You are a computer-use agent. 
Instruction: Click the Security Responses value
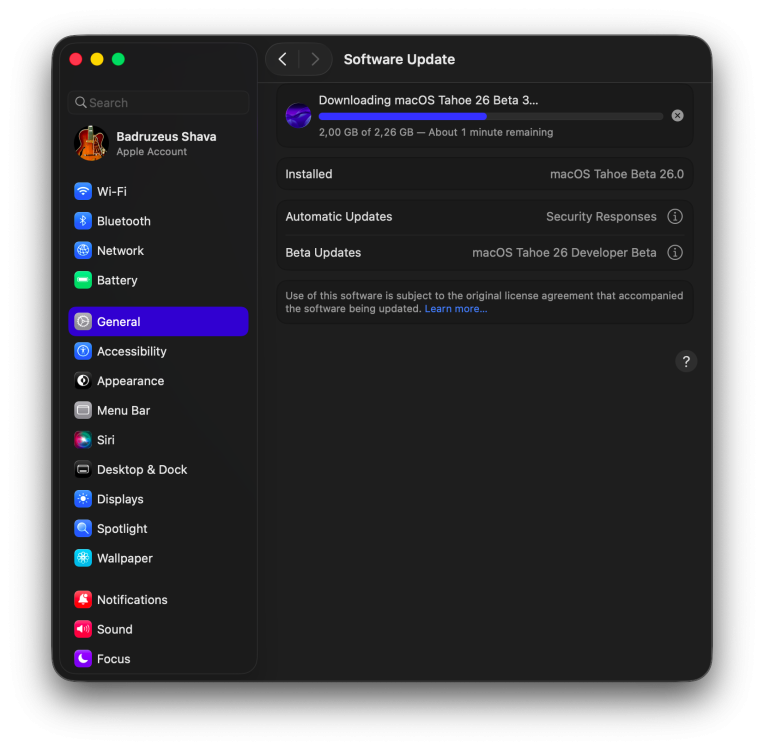[601, 216]
